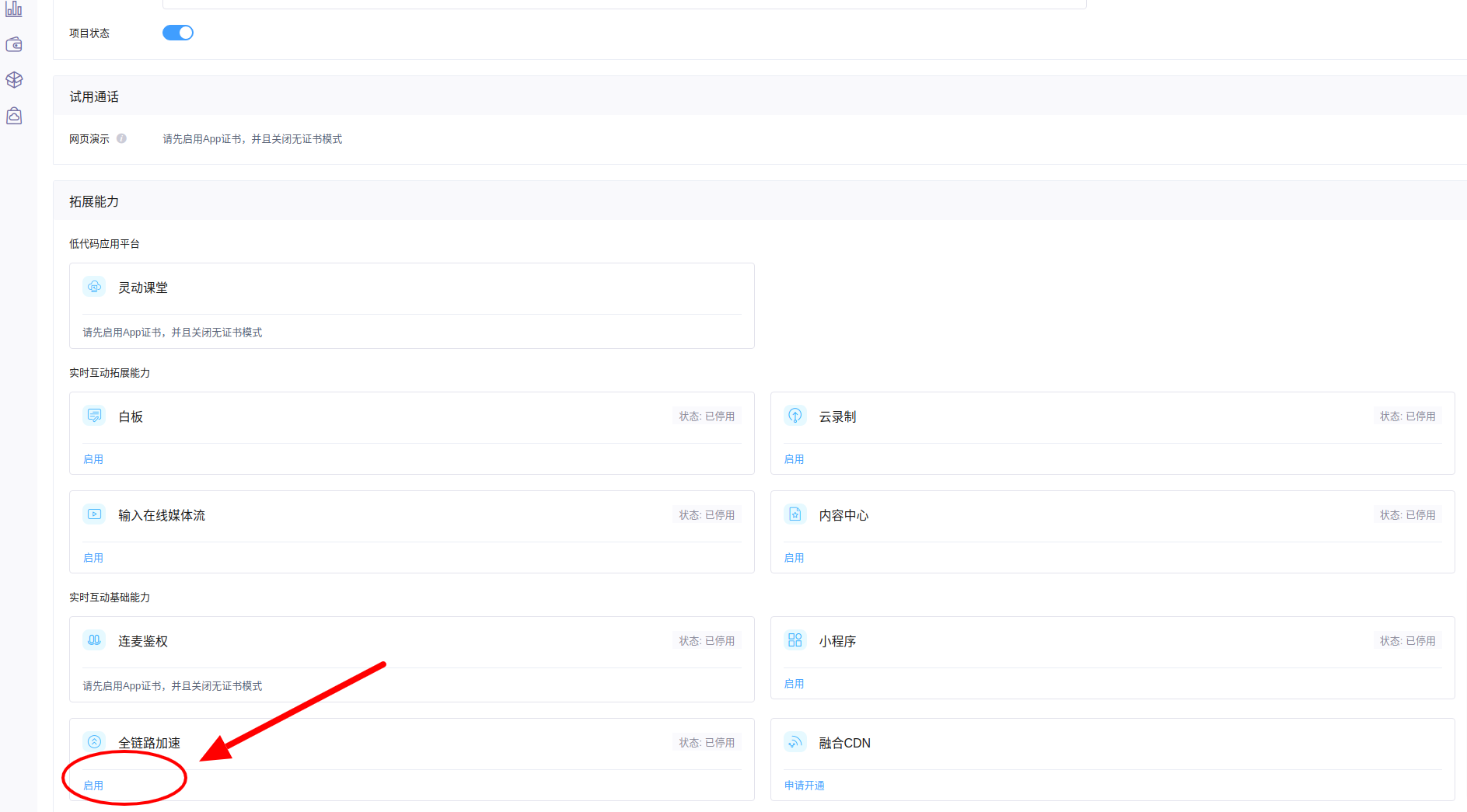The width and height of the screenshot is (1467, 812).
Task: Click the 内容中心 document icon
Action: pyautogui.click(x=795, y=514)
